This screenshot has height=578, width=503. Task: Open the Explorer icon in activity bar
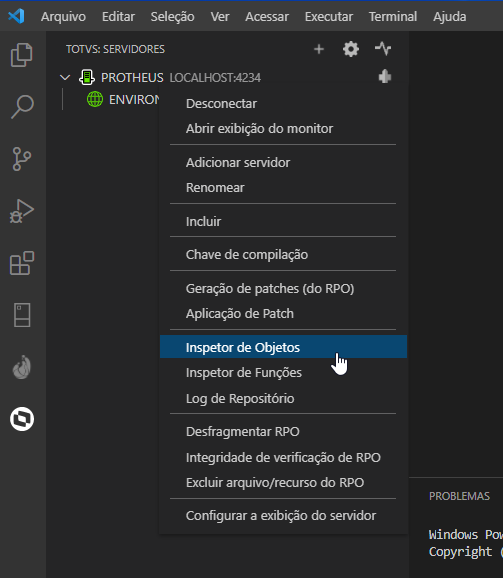click(x=22, y=55)
